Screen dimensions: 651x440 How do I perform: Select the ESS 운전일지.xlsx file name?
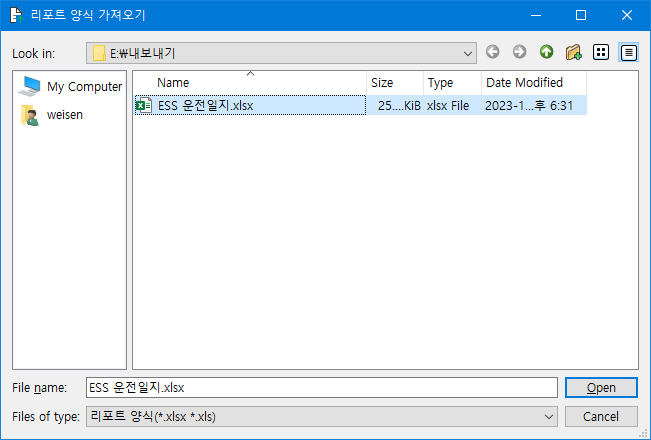click(x=206, y=105)
